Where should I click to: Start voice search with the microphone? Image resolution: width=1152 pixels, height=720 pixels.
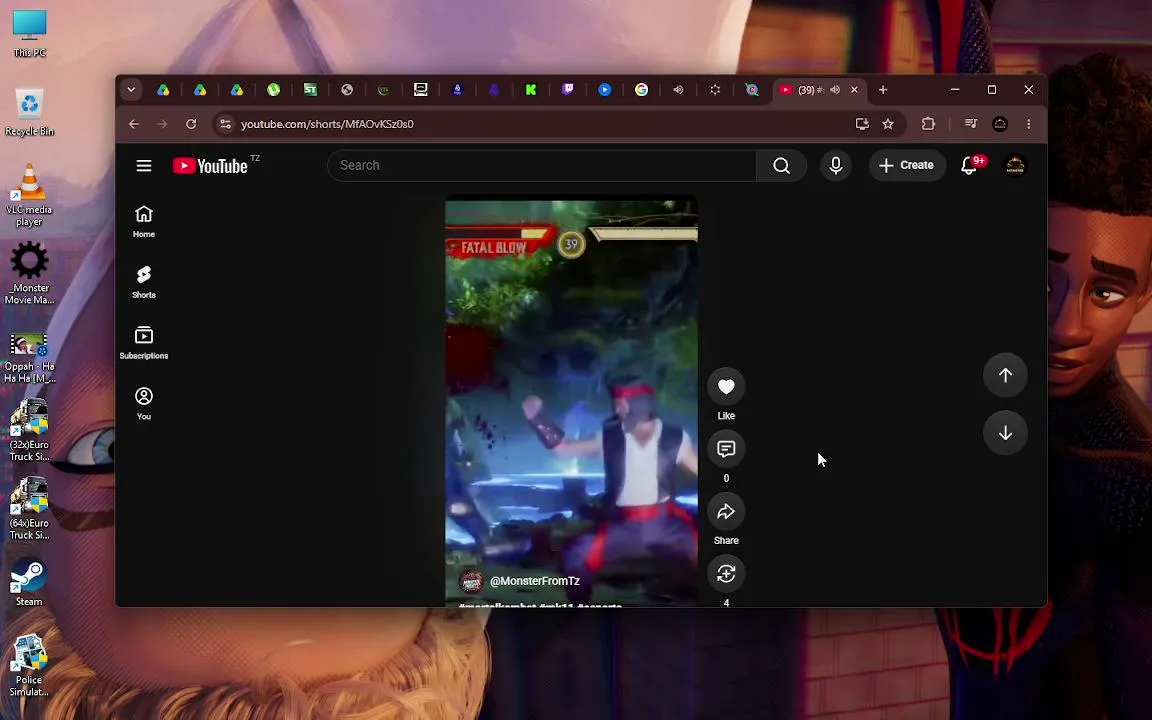[x=835, y=165]
